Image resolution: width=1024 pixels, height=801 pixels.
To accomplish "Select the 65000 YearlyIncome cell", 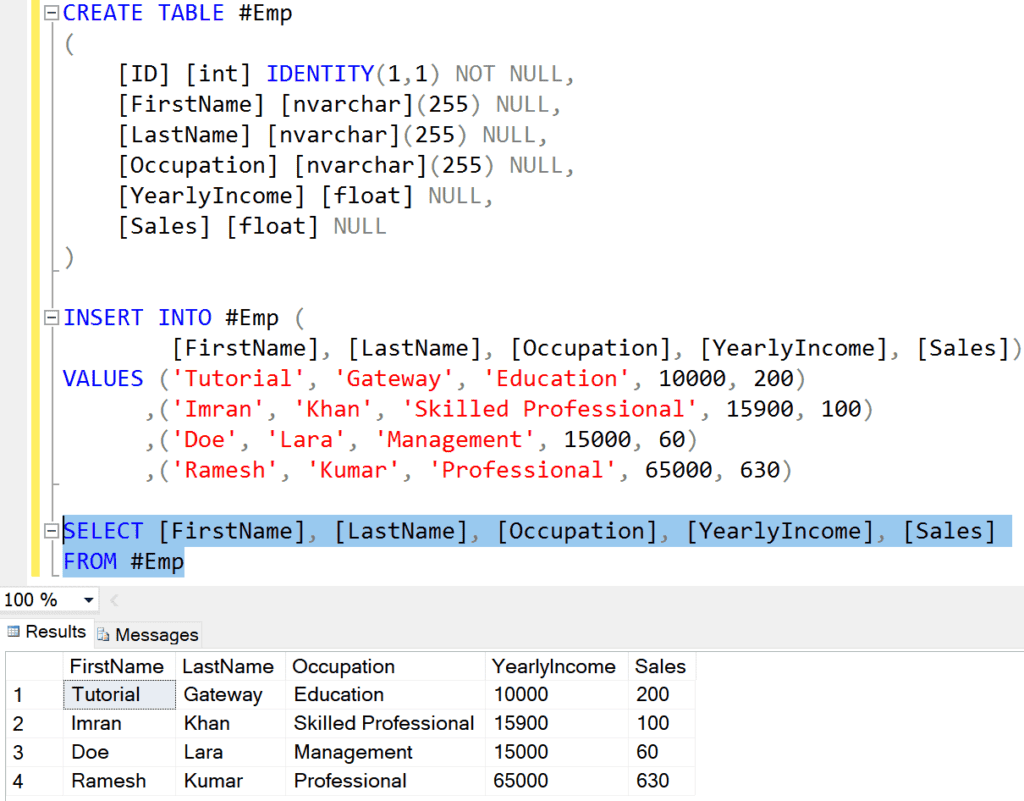I will click(x=521, y=781).
